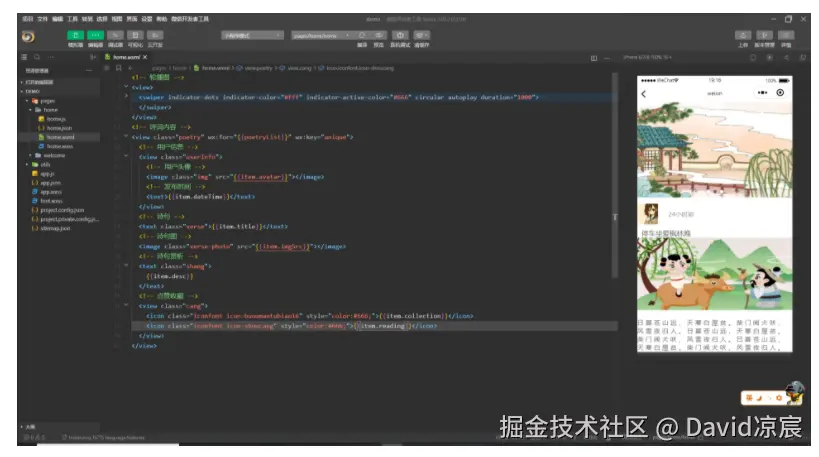
Task: Toggle the Debugger panel button
Action: click(115, 35)
